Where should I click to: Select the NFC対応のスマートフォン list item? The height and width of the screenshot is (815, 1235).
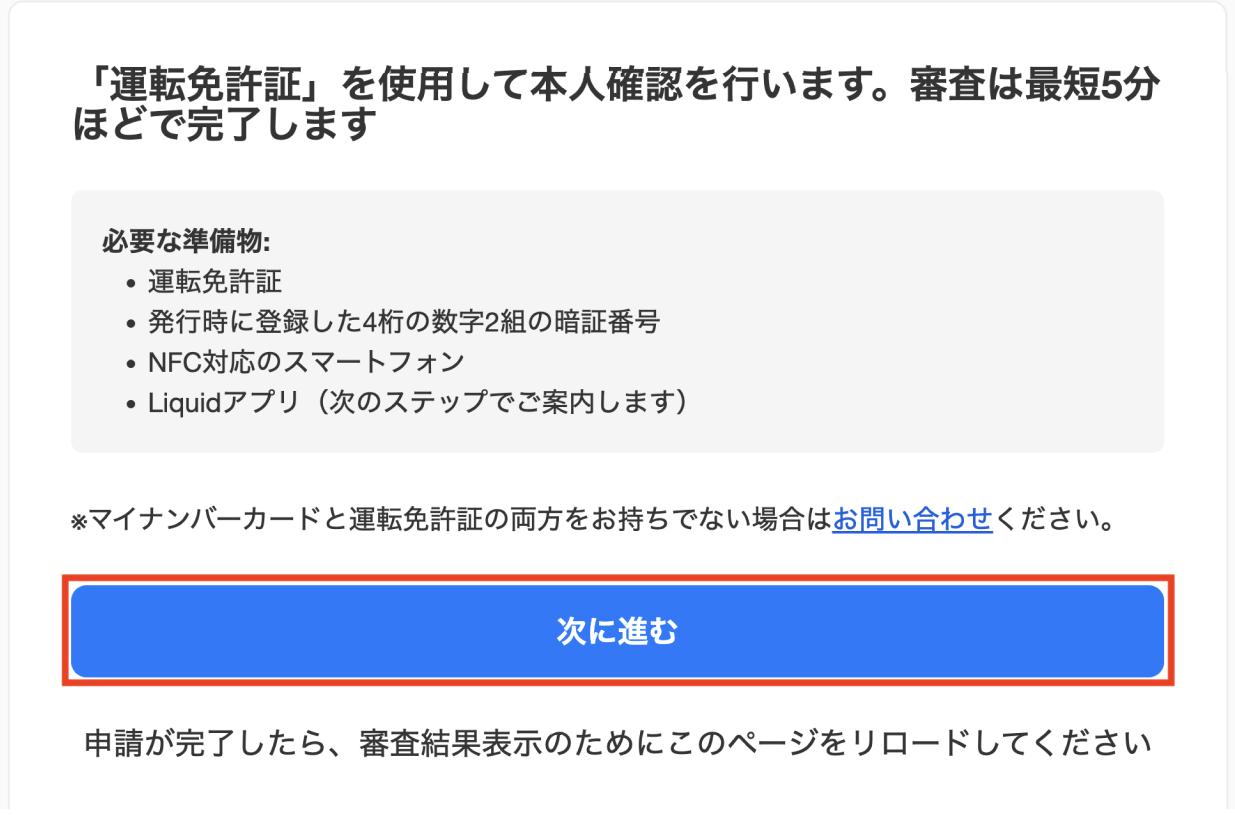click(x=306, y=363)
